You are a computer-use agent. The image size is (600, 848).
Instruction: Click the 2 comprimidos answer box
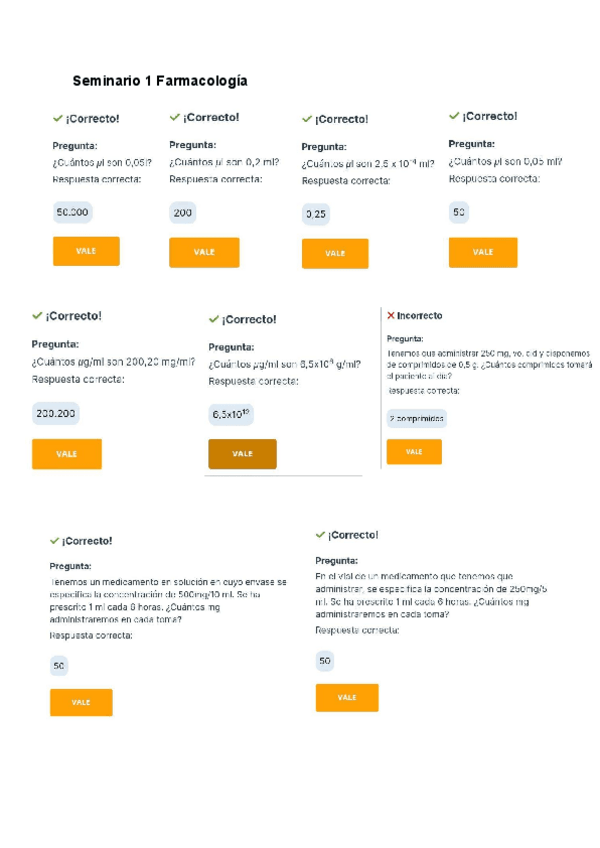pyautogui.click(x=416, y=419)
